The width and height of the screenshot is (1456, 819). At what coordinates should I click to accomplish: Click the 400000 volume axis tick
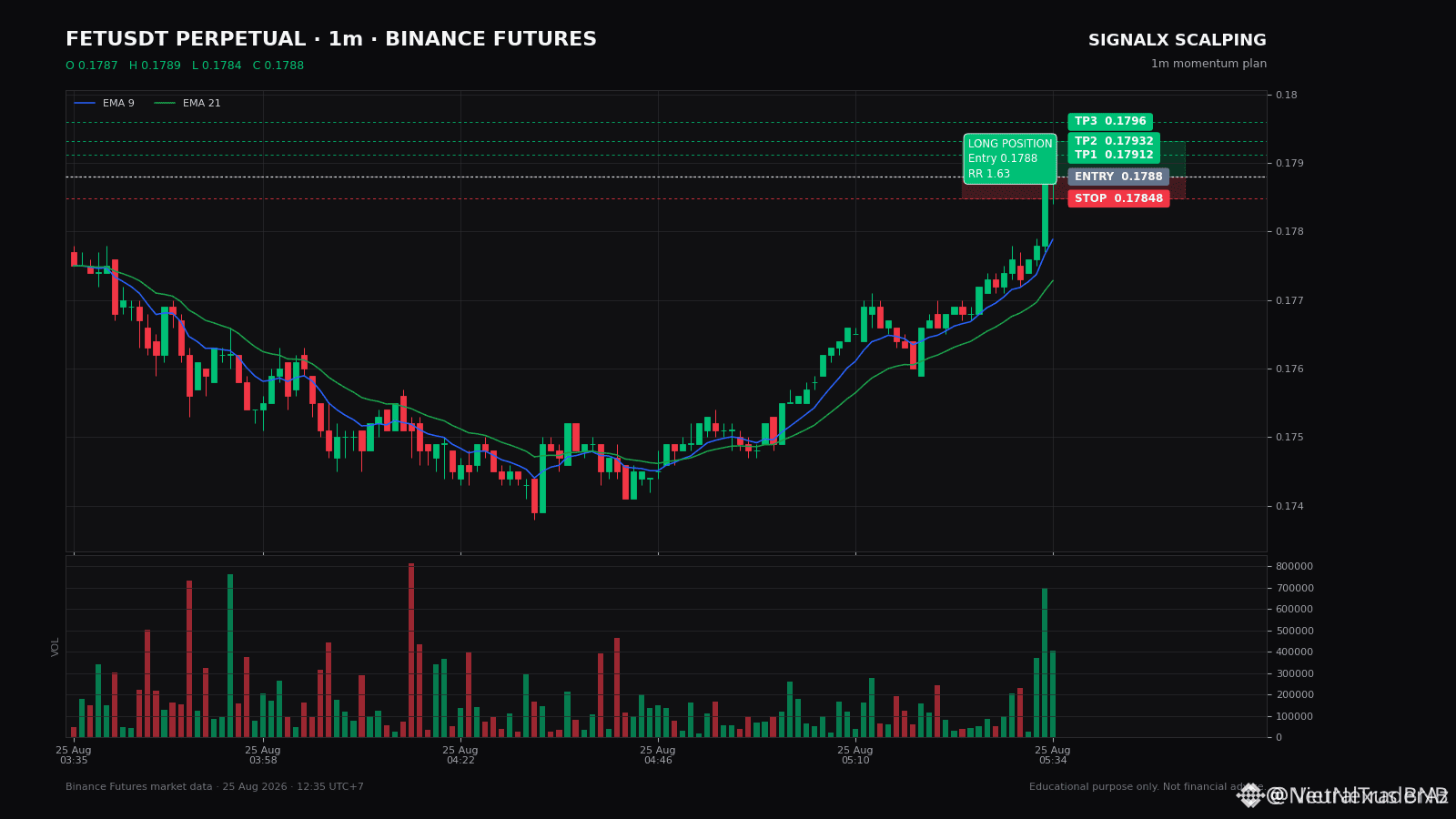1294,652
